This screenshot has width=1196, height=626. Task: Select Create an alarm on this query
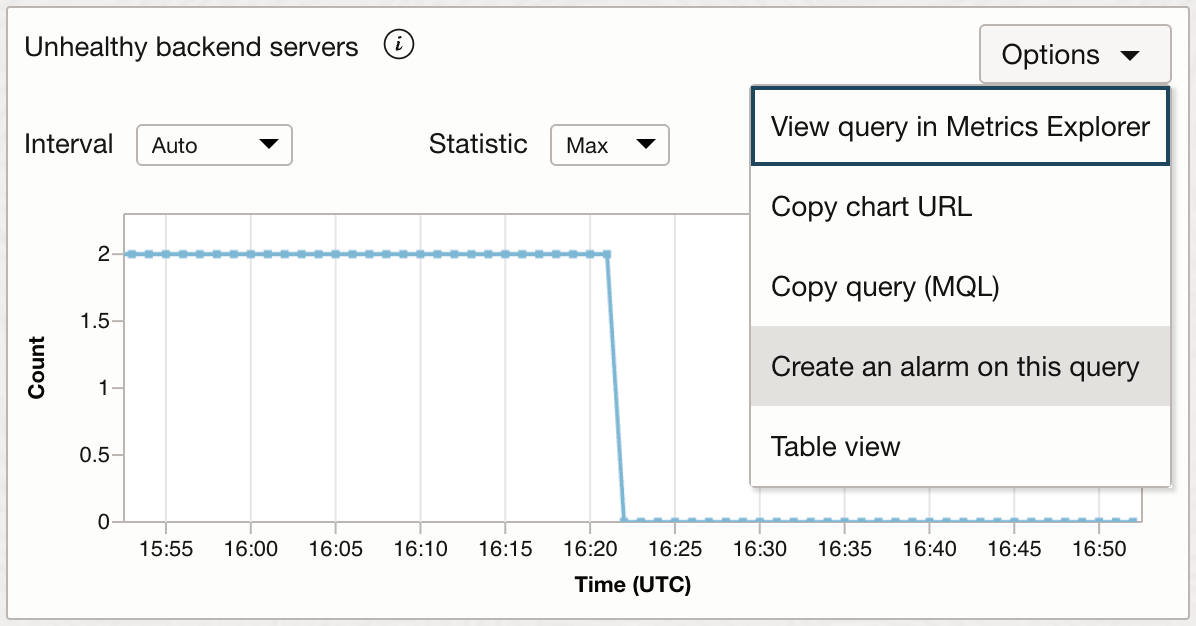coord(958,367)
